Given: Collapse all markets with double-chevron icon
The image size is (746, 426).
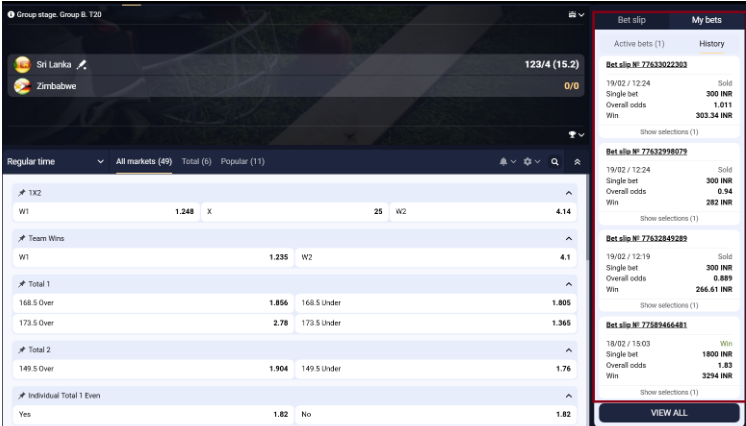Looking at the screenshot, I should pyautogui.click(x=576, y=161).
